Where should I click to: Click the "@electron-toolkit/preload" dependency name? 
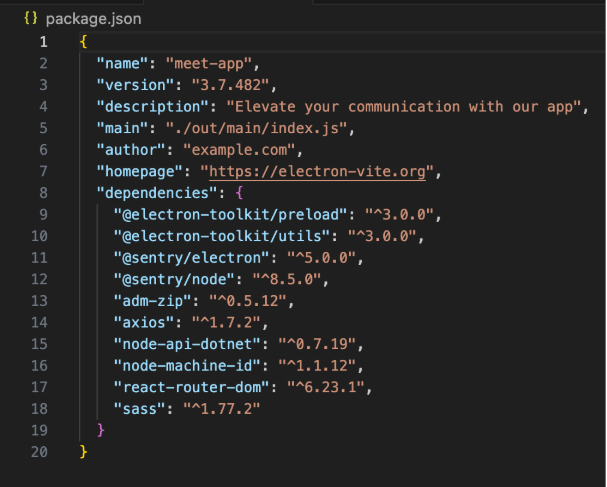point(231,214)
